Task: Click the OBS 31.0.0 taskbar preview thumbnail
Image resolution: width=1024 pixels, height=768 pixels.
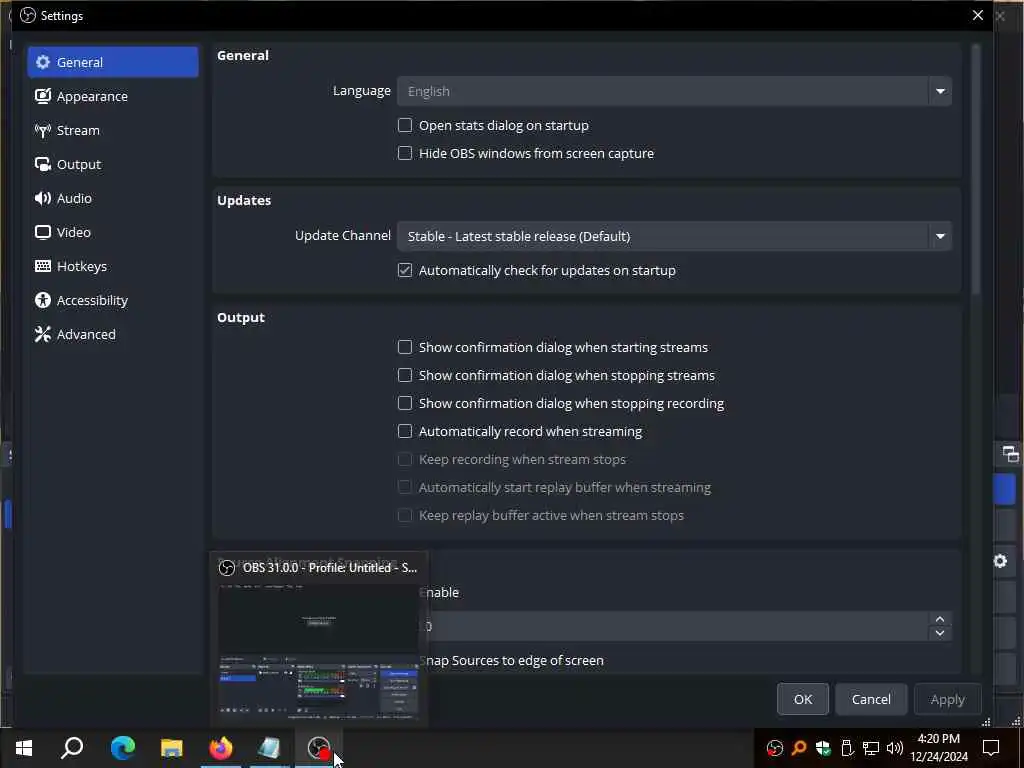Action: point(319,639)
